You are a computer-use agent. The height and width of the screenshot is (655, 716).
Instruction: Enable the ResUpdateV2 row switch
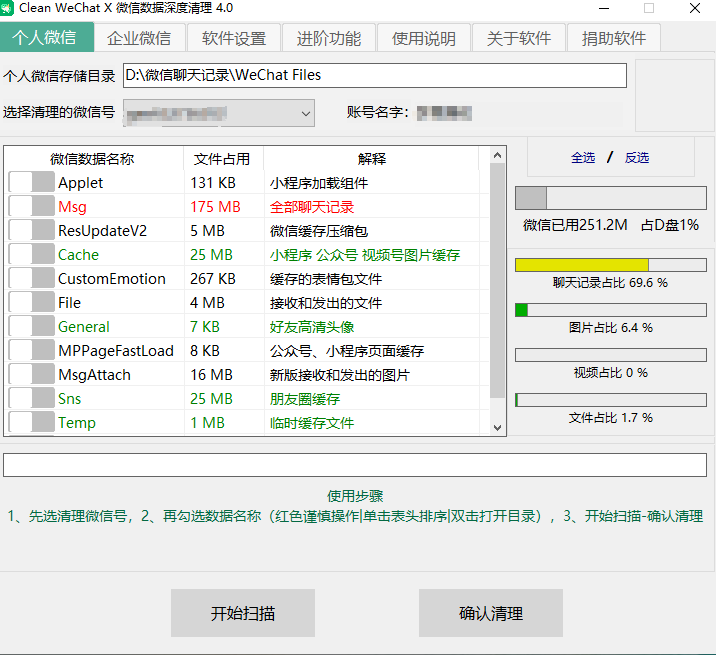click(32, 230)
